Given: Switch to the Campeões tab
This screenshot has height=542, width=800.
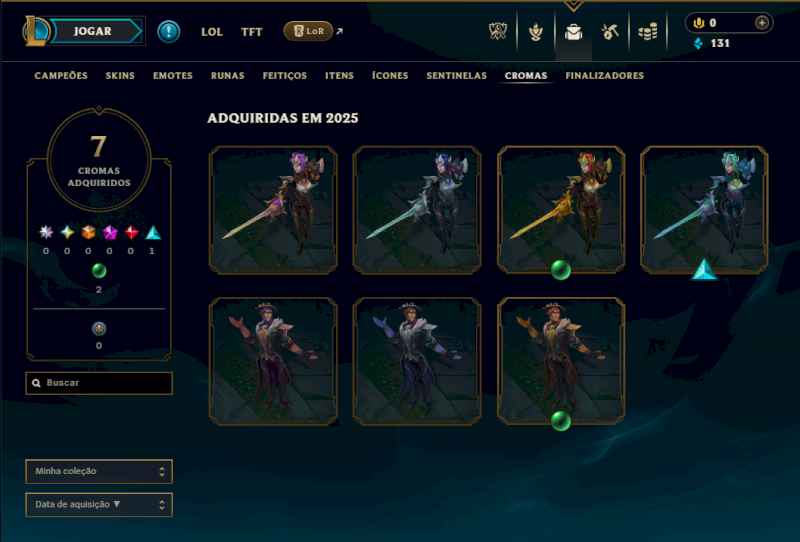Looking at the screenshot, I should click(x=61, y=76).
